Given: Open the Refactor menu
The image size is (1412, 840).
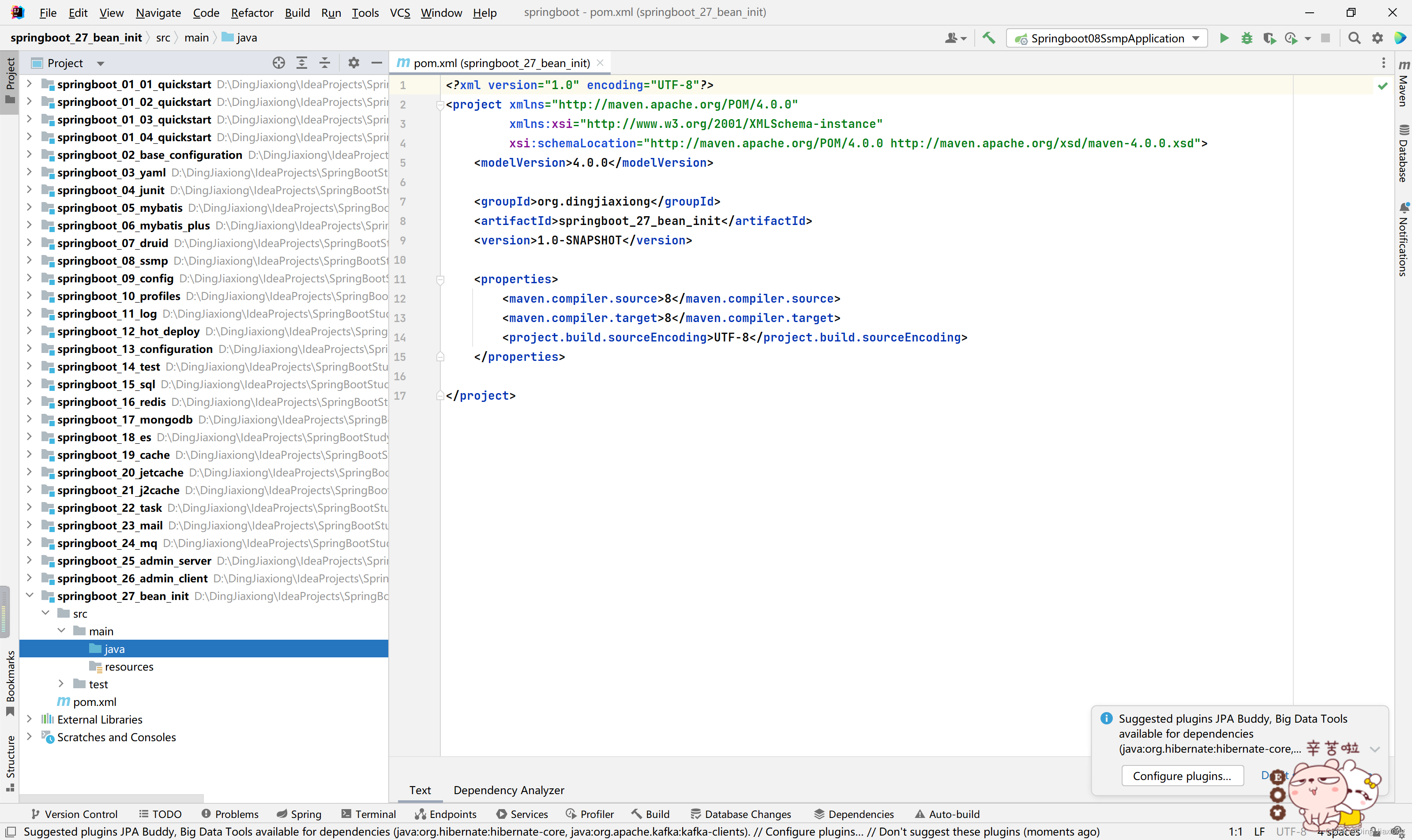Looking at the screenshot, I should [252, 12].
